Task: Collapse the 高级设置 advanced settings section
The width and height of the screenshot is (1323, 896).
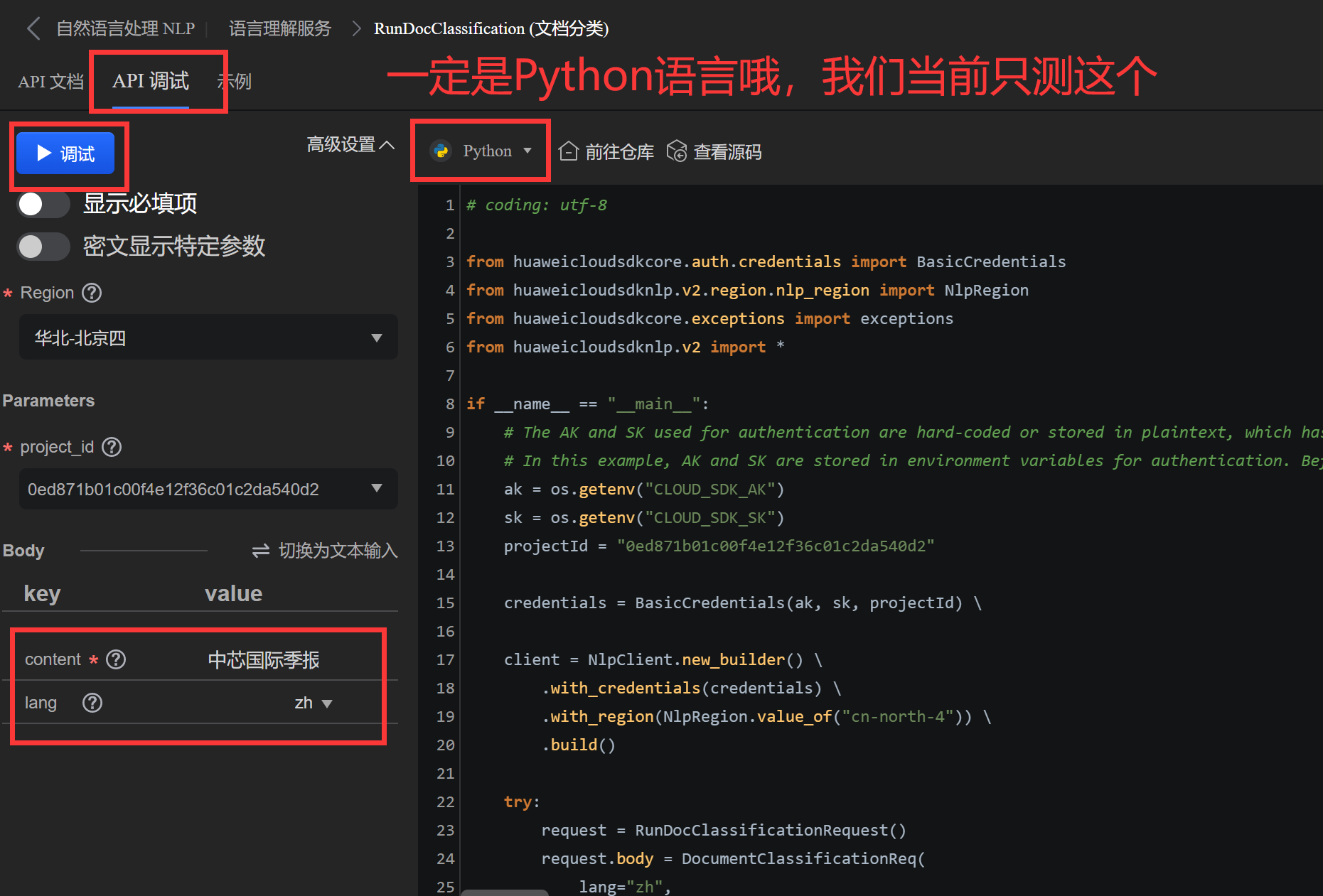Action: click(x=350, y=145)
